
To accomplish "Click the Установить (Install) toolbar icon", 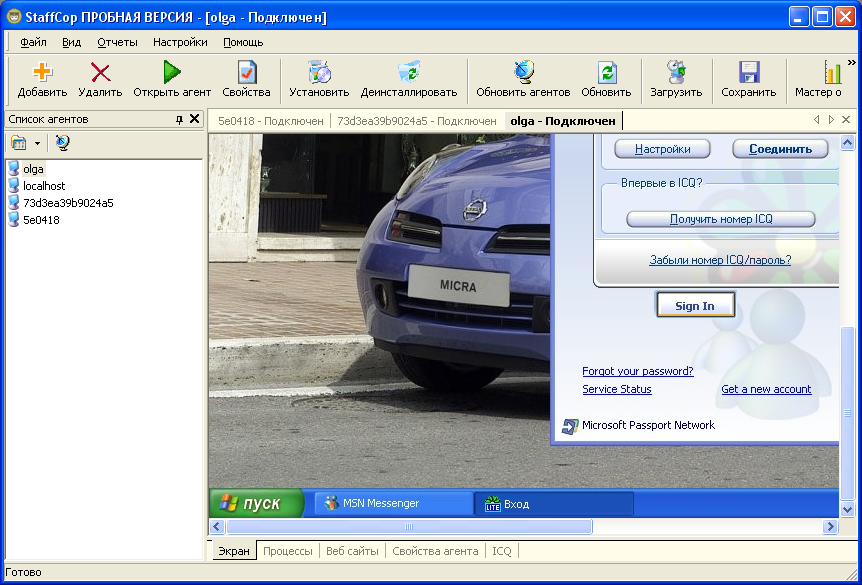I will pos(319,73).
